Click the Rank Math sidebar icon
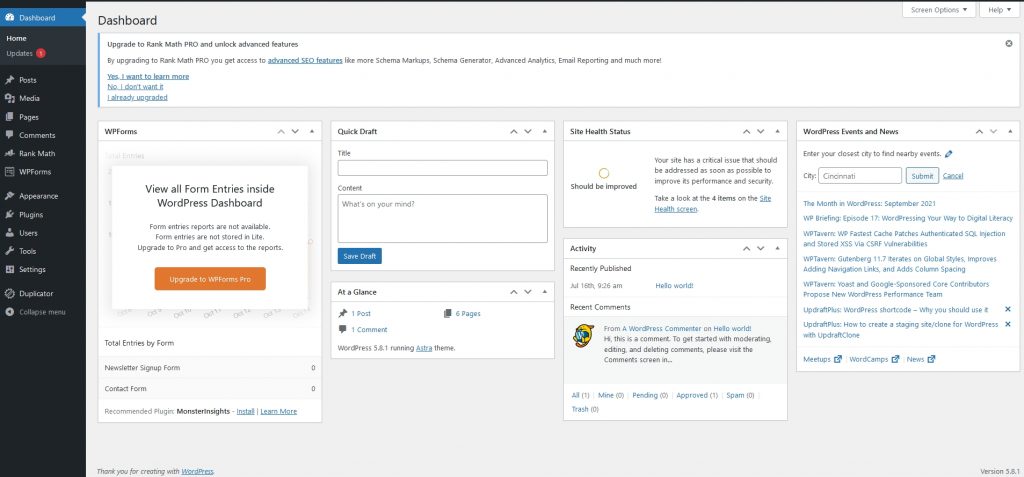The width and height of the screenshot is (1024, 477). click(10, 153)
